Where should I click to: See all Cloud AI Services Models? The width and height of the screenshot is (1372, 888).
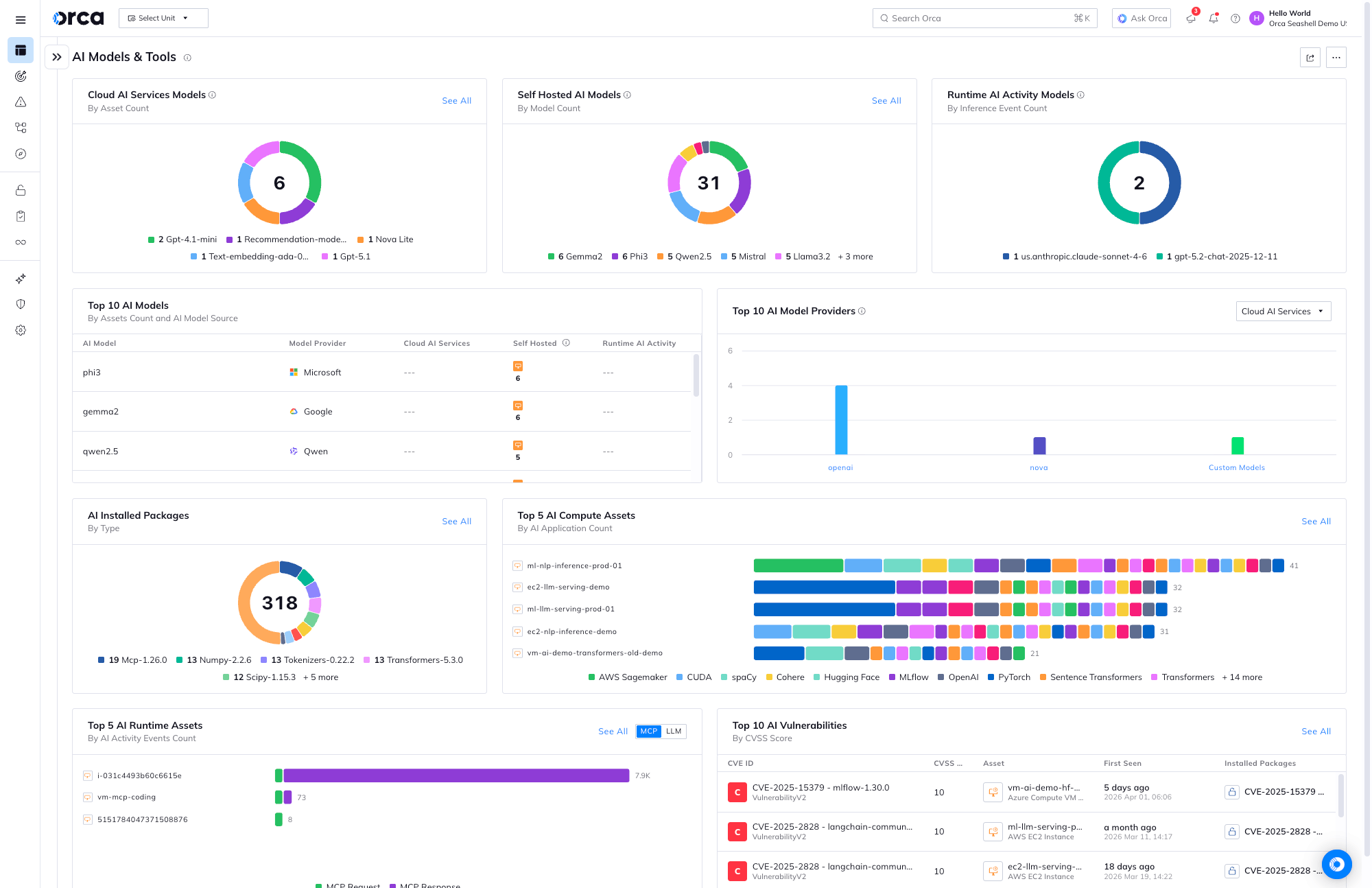pyautogui.click(x=456, y=101)
